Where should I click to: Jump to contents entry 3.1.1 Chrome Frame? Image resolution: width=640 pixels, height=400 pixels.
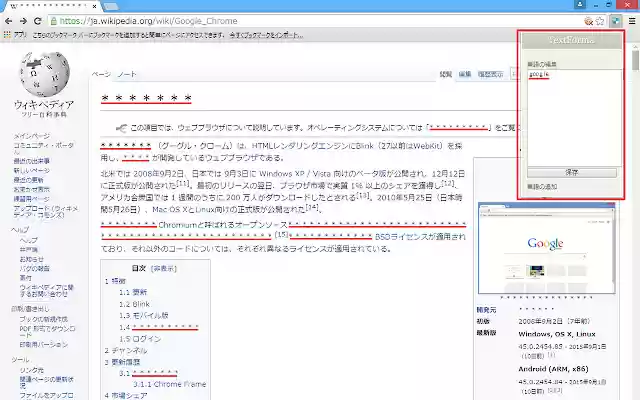[170, 384]
